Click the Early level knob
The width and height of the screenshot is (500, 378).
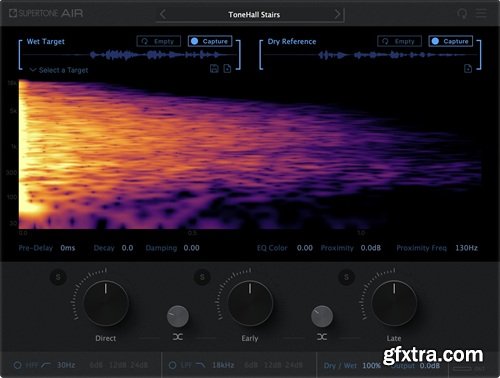250,303
